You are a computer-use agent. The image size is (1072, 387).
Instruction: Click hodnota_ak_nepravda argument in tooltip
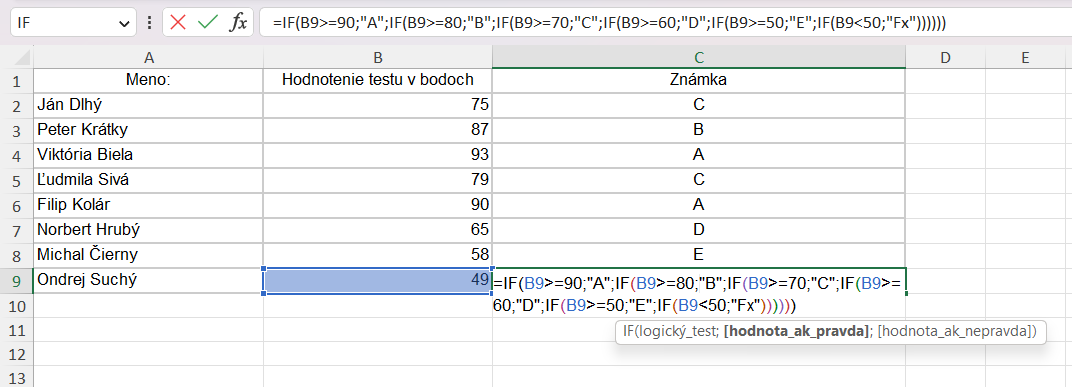pos(954,332)
